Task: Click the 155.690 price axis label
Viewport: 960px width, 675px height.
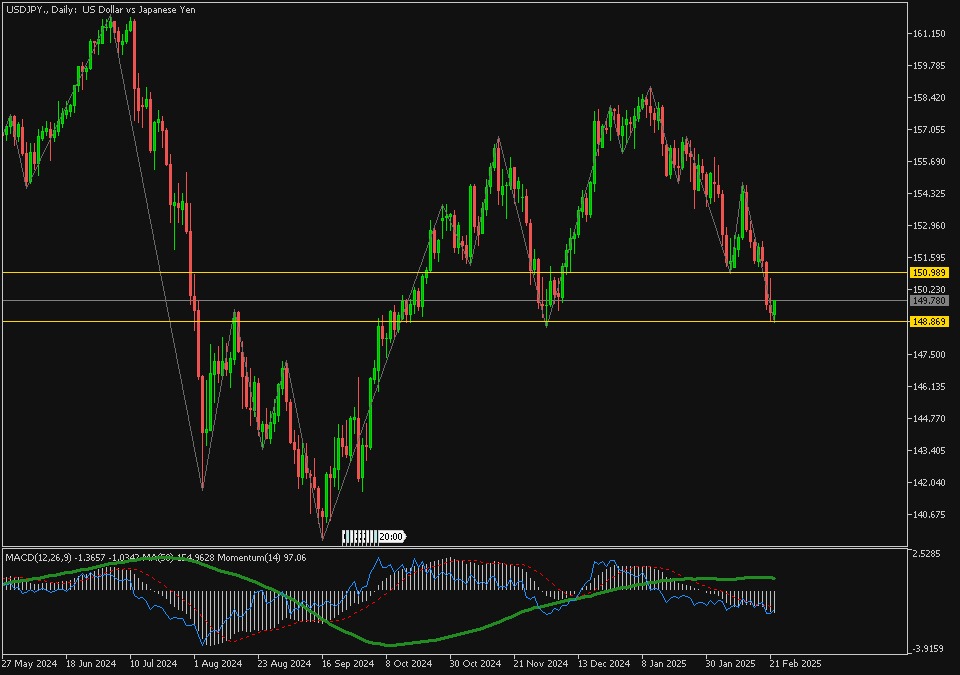Action: point(929,162)
